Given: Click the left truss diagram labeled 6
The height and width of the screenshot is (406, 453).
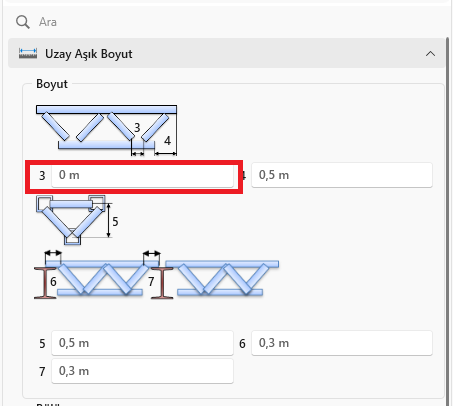Looking at the screenshot, I should click(x=93, y=275).
